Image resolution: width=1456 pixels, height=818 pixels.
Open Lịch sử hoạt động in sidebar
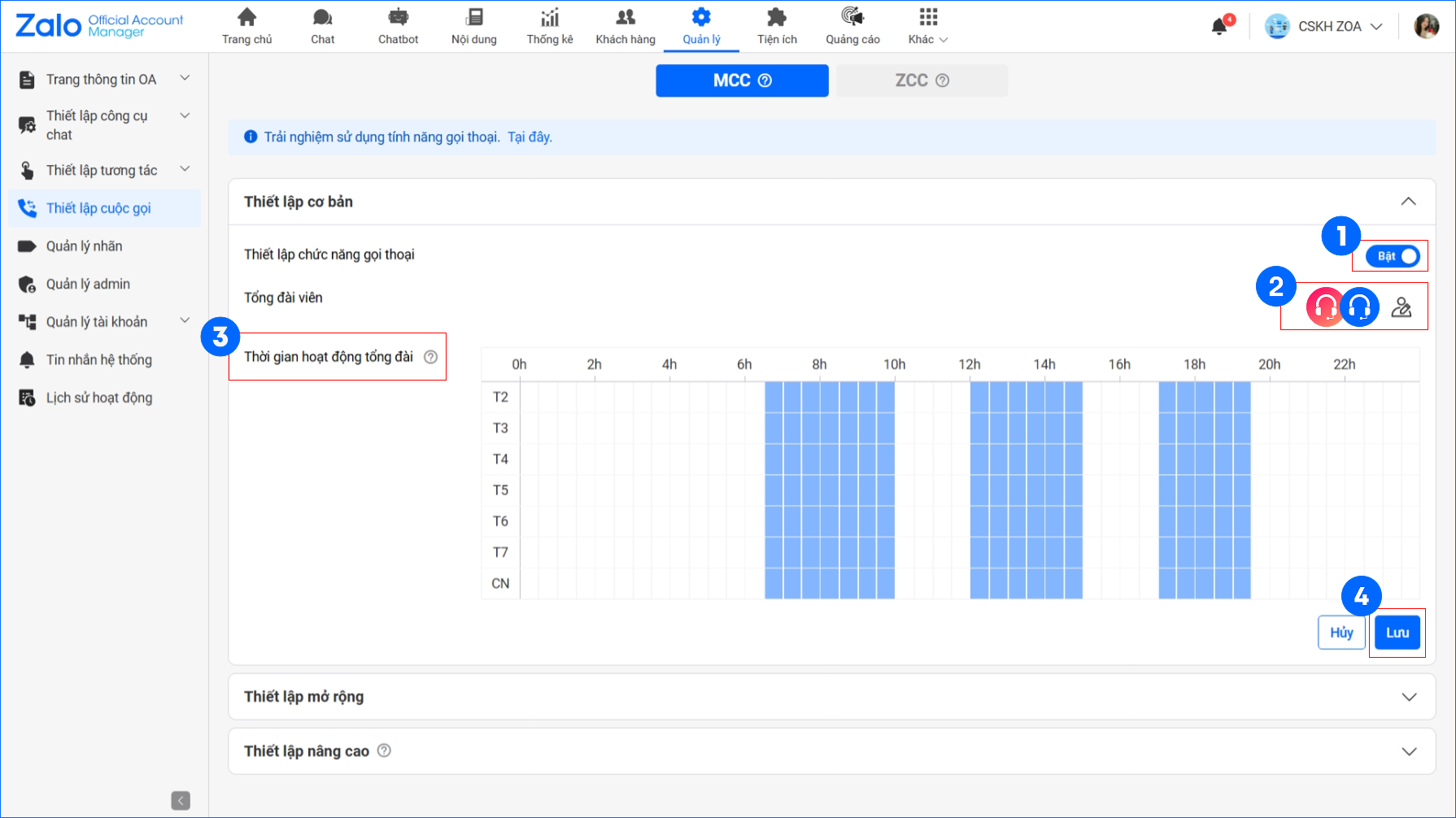[104, 398]
